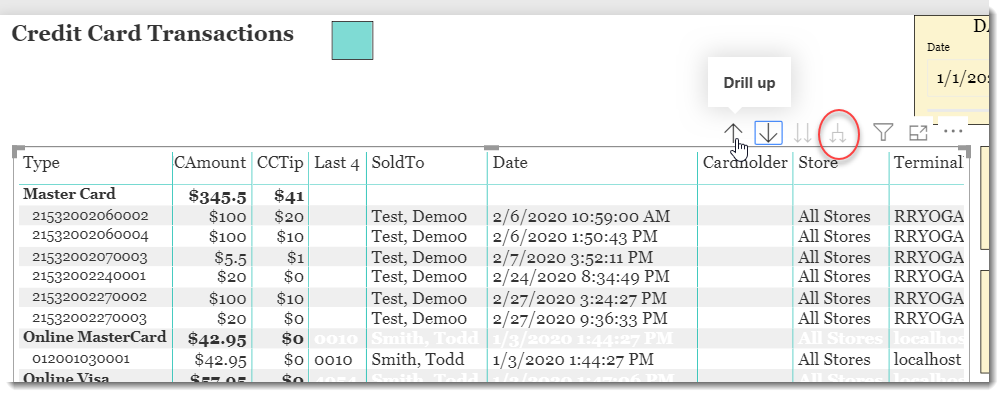This screenshot has width=1004, height=397.
Task: Click expand all down one level icon
Action: [x=838, y=133]
